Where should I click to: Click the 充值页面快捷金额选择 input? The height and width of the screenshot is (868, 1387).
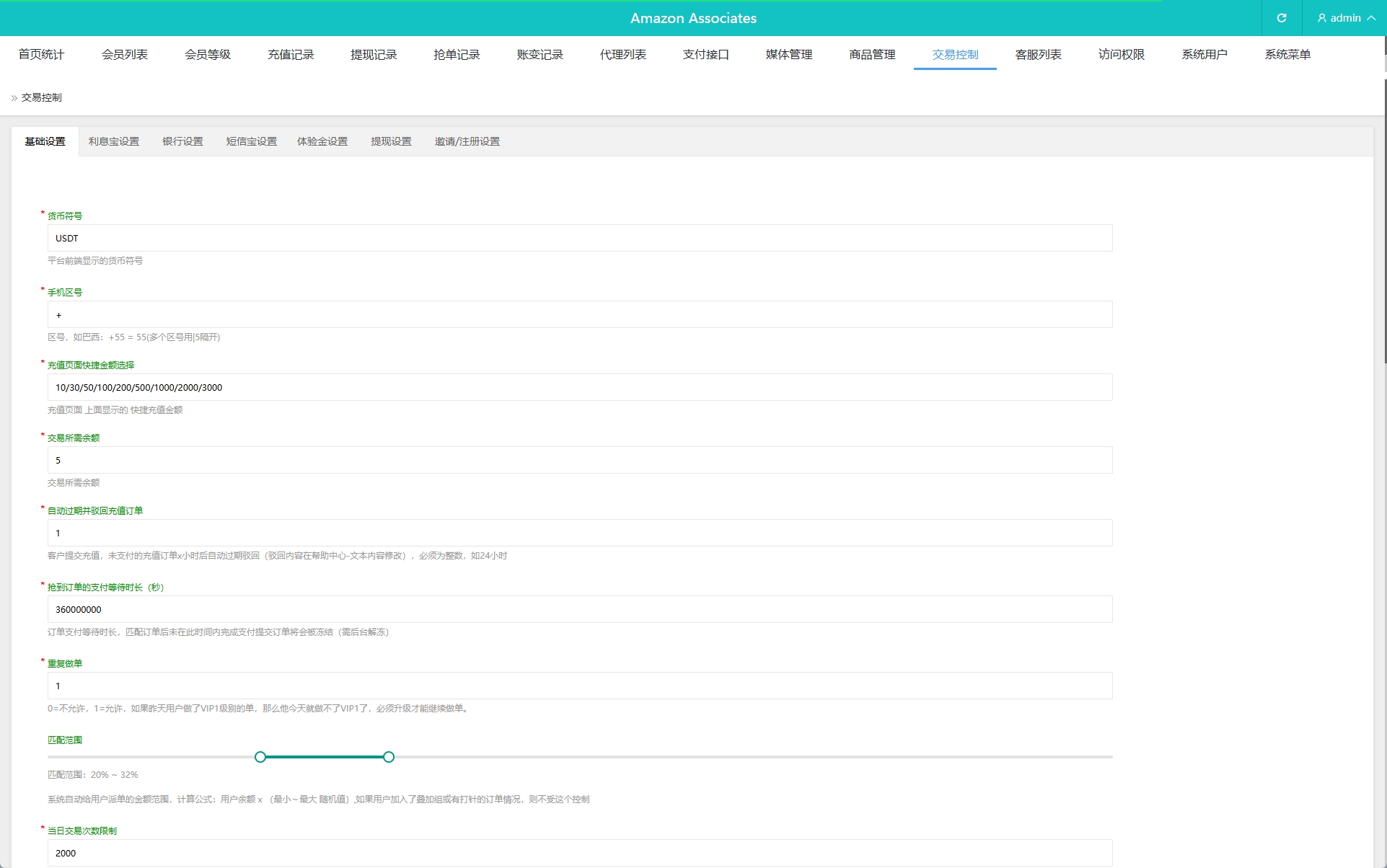pyautogui.click(x=579, y=388)
